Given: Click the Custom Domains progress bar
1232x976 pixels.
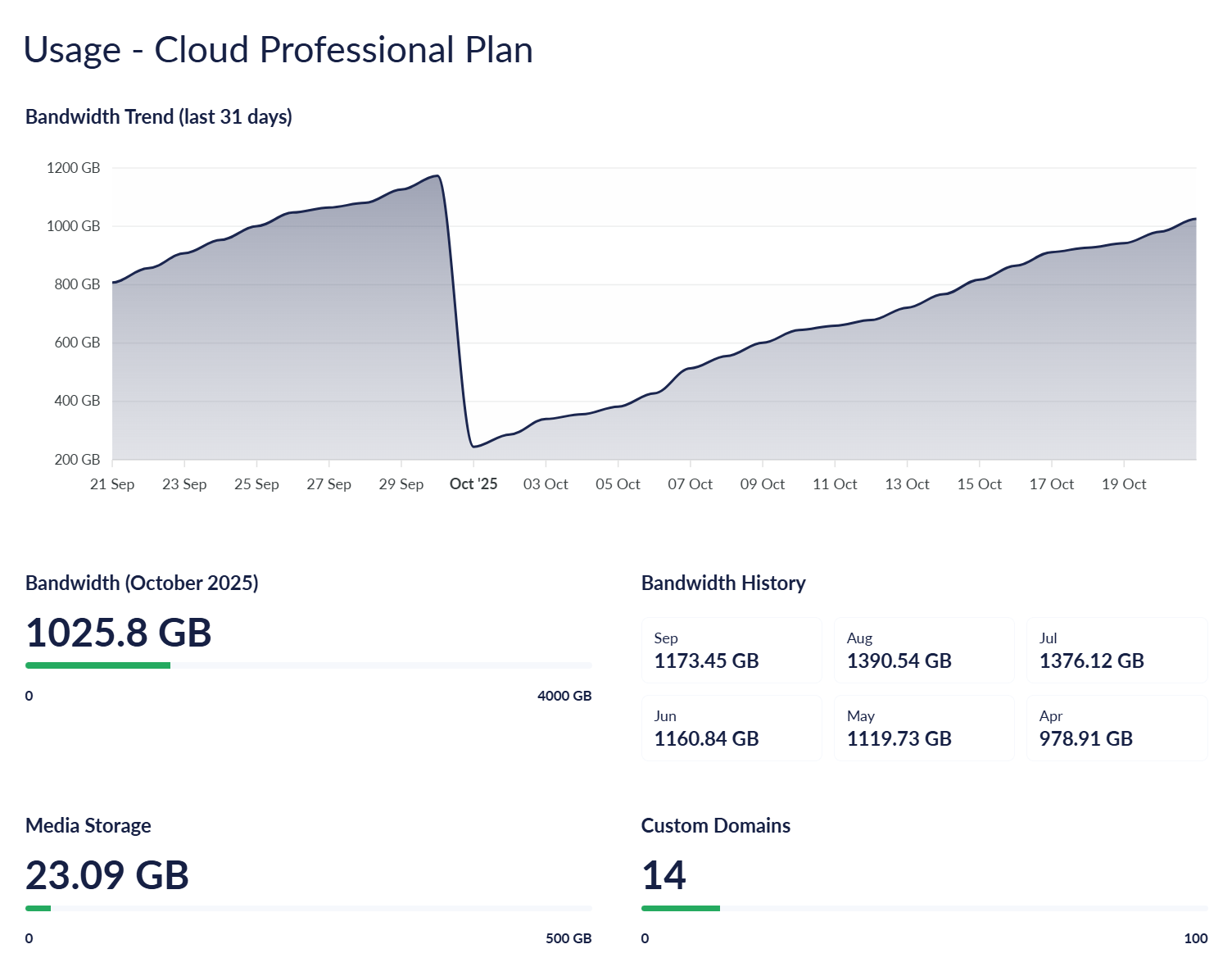Looking at the screenshot, I should coord(924,908).
